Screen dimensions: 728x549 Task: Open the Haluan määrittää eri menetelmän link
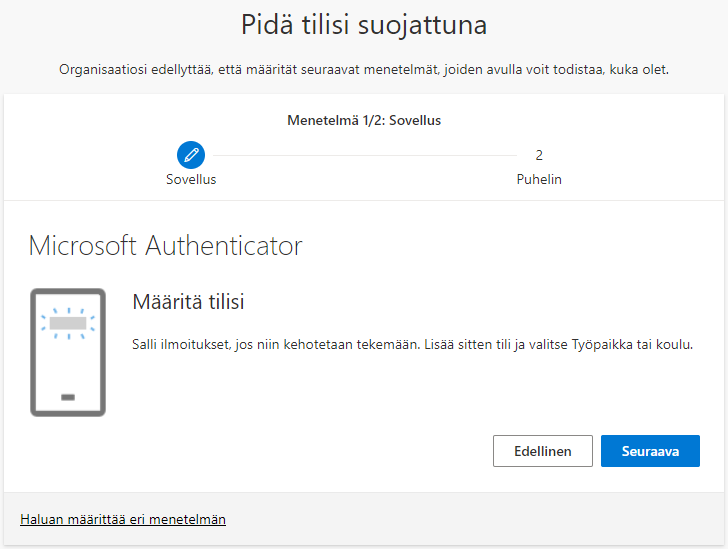tap(123, 519)
